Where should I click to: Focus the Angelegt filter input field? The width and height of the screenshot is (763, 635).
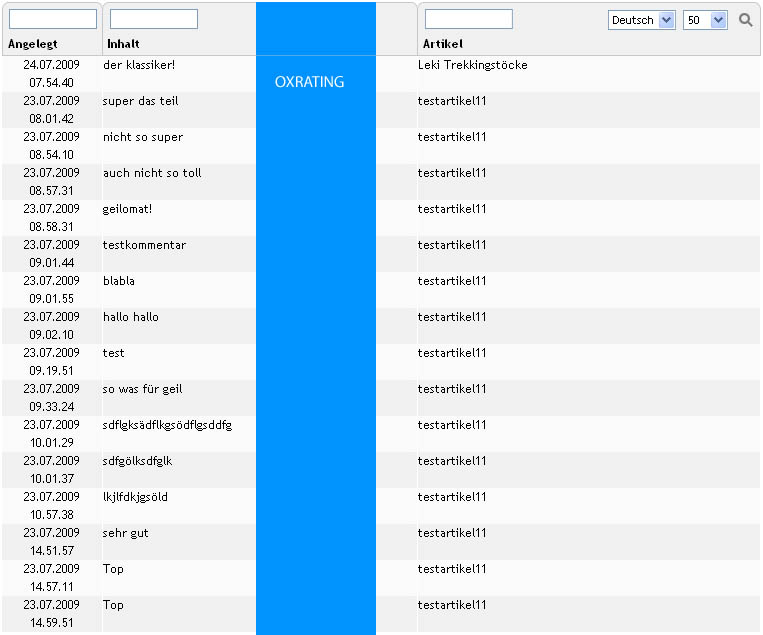[53, 19]
